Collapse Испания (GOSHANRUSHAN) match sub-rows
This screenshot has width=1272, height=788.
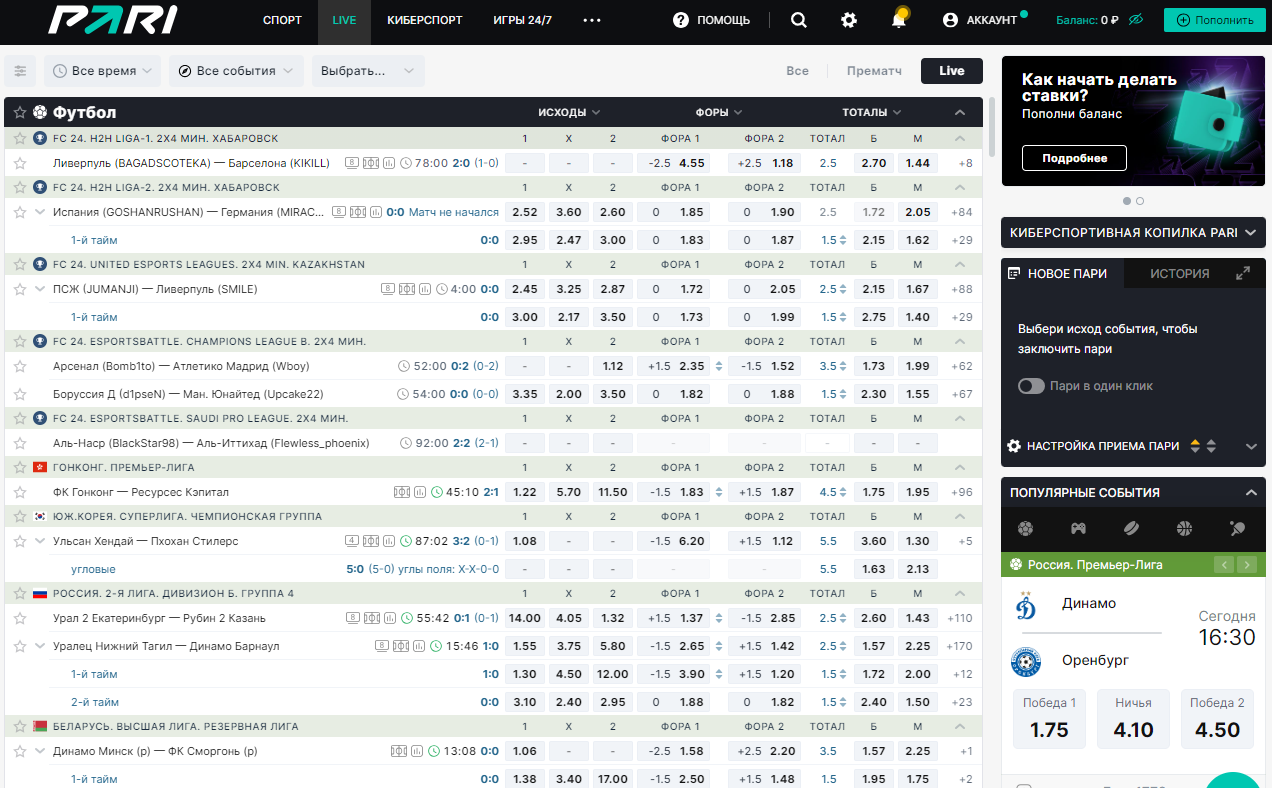[40, 212]
